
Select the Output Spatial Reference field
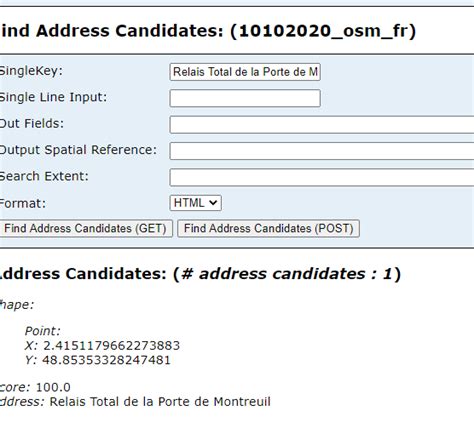(322, 151)
